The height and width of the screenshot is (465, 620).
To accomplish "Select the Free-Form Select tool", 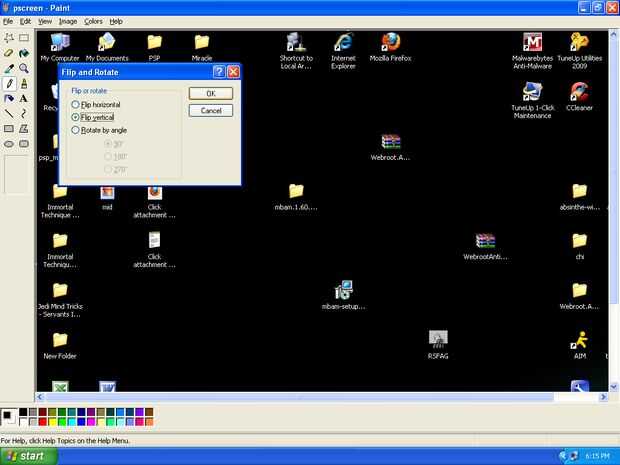I will click(9, 38).
